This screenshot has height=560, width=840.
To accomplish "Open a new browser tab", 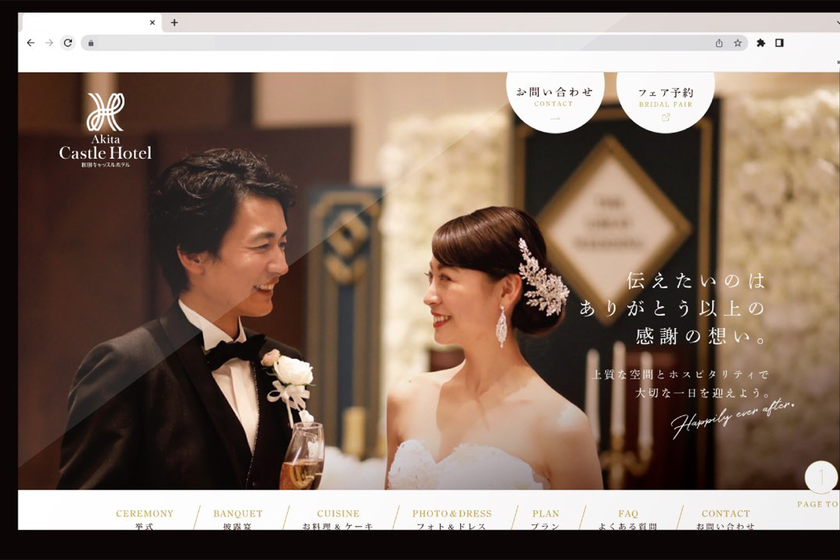I will pos(174,22).
